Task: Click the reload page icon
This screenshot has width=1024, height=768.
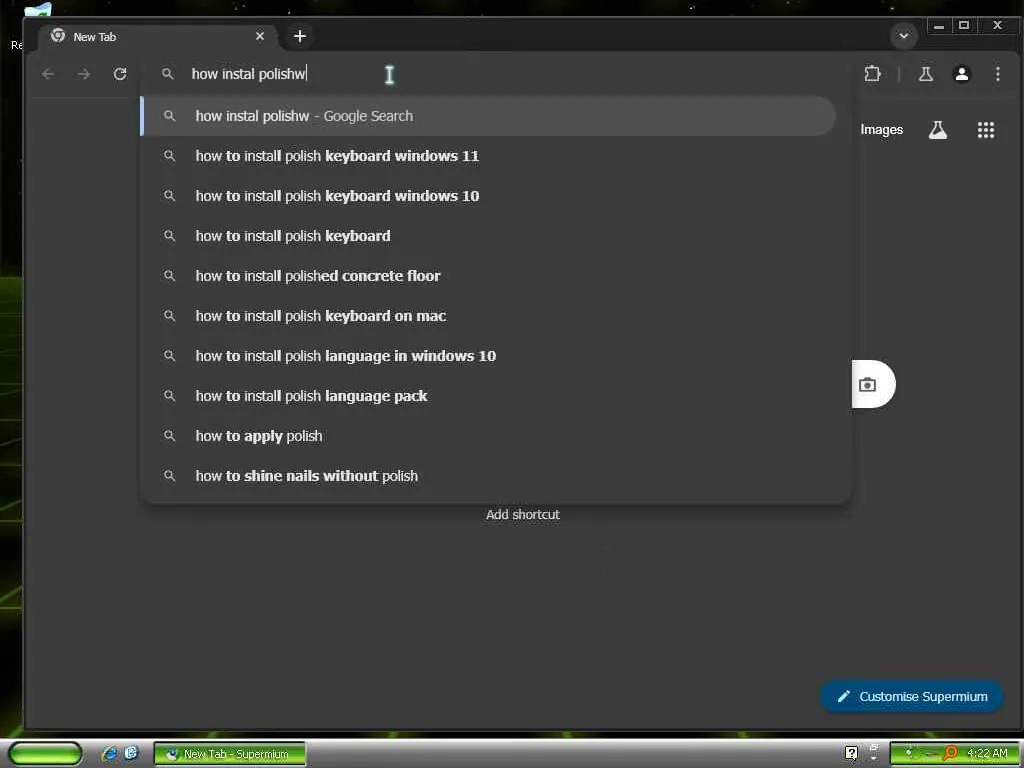Action: [x=120, y=74]
